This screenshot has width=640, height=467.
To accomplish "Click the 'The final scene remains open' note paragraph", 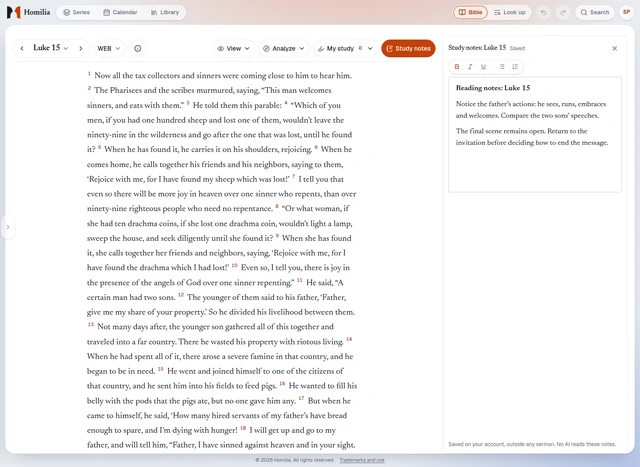I will click(531, 137).
